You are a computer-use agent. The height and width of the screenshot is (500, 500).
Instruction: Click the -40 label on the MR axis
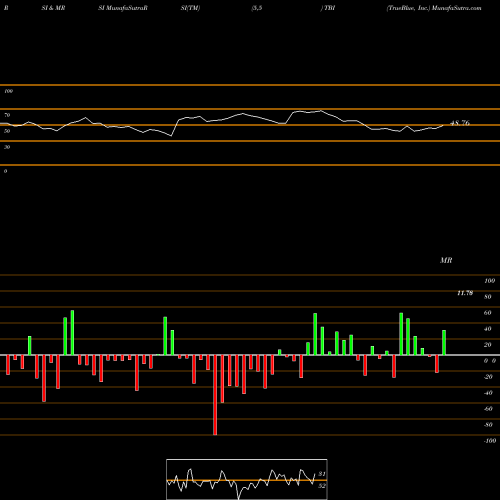(488, 393)
